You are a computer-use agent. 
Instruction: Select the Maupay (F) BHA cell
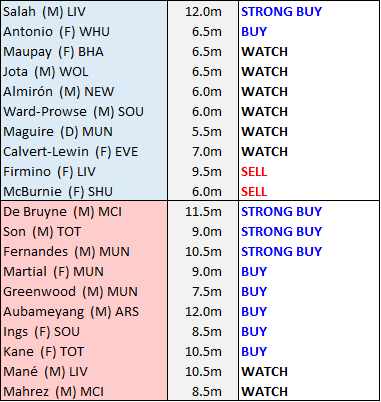click(x=84, y=52)
